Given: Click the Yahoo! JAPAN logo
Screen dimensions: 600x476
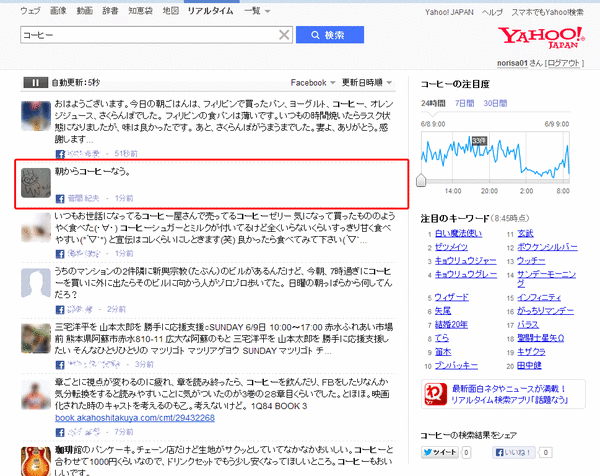Looking at the screenshot, I should [541, 37].
